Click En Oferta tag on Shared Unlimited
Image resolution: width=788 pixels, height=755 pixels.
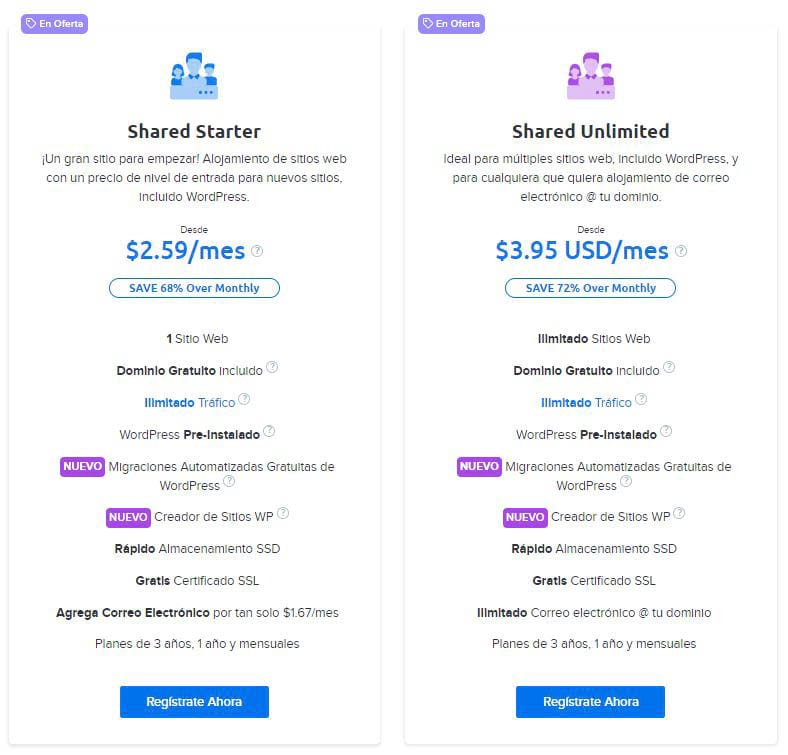coord(451,23)
